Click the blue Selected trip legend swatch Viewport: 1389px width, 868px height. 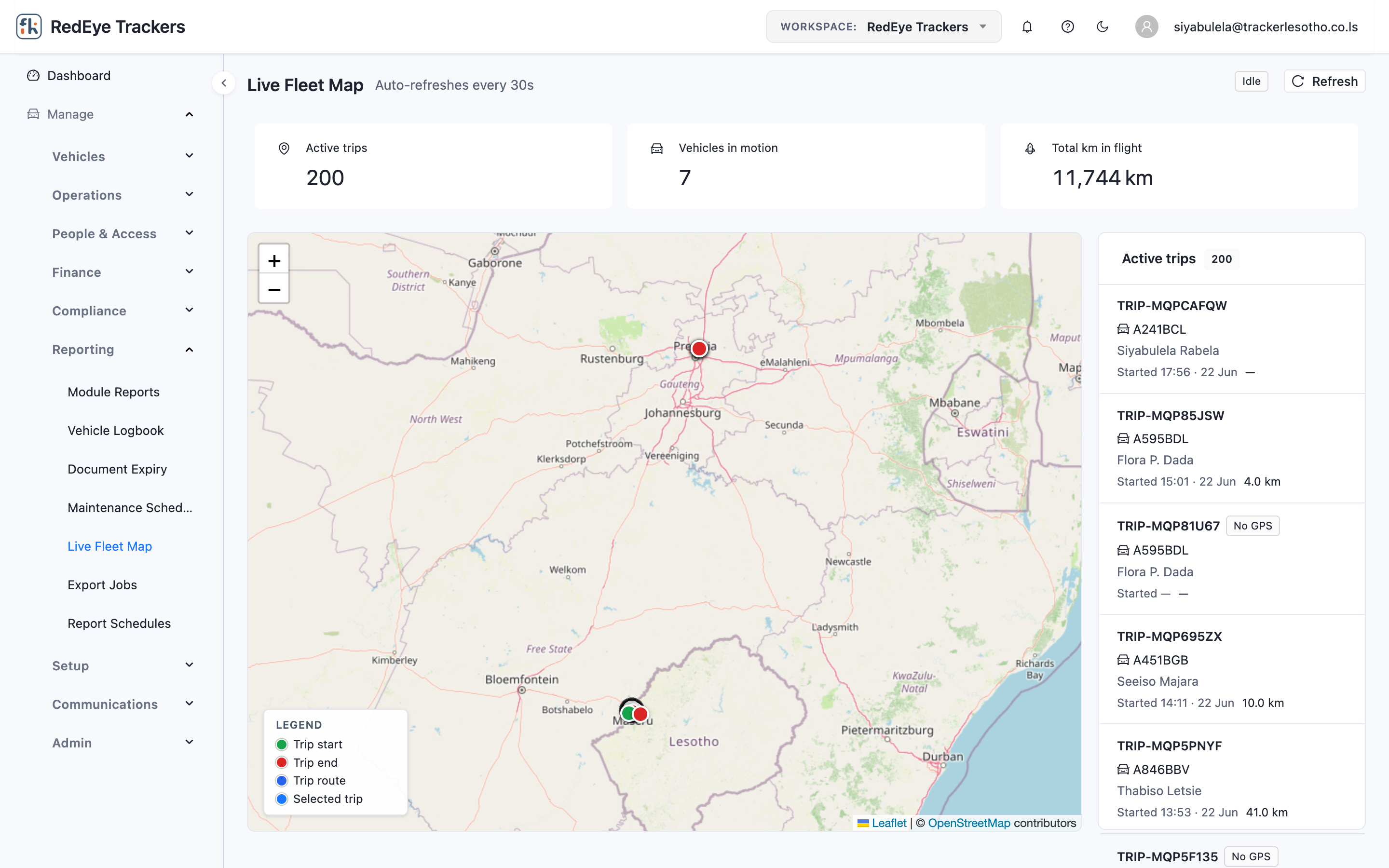(x=281, y=799)
